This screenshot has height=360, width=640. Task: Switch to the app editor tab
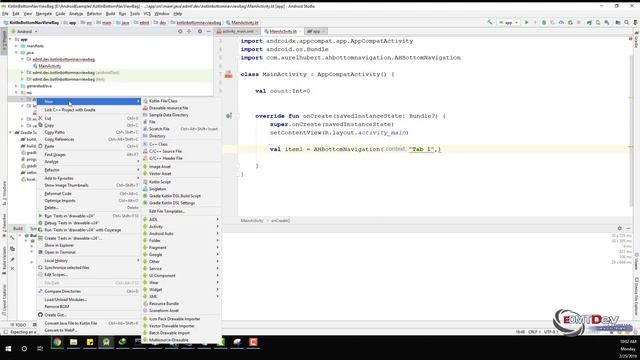click(316, 31)
